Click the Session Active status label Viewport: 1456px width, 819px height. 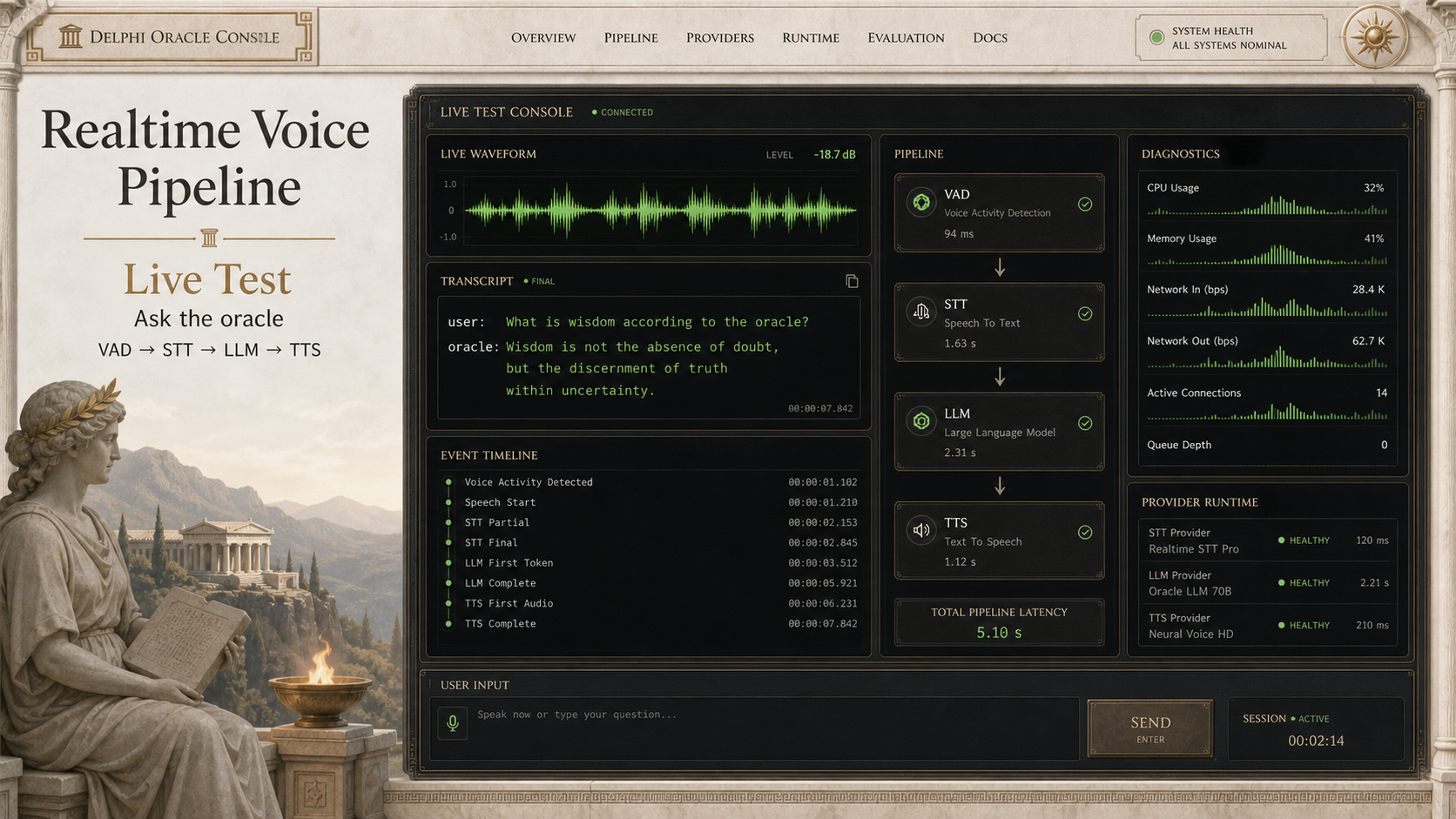[1311, 719]
